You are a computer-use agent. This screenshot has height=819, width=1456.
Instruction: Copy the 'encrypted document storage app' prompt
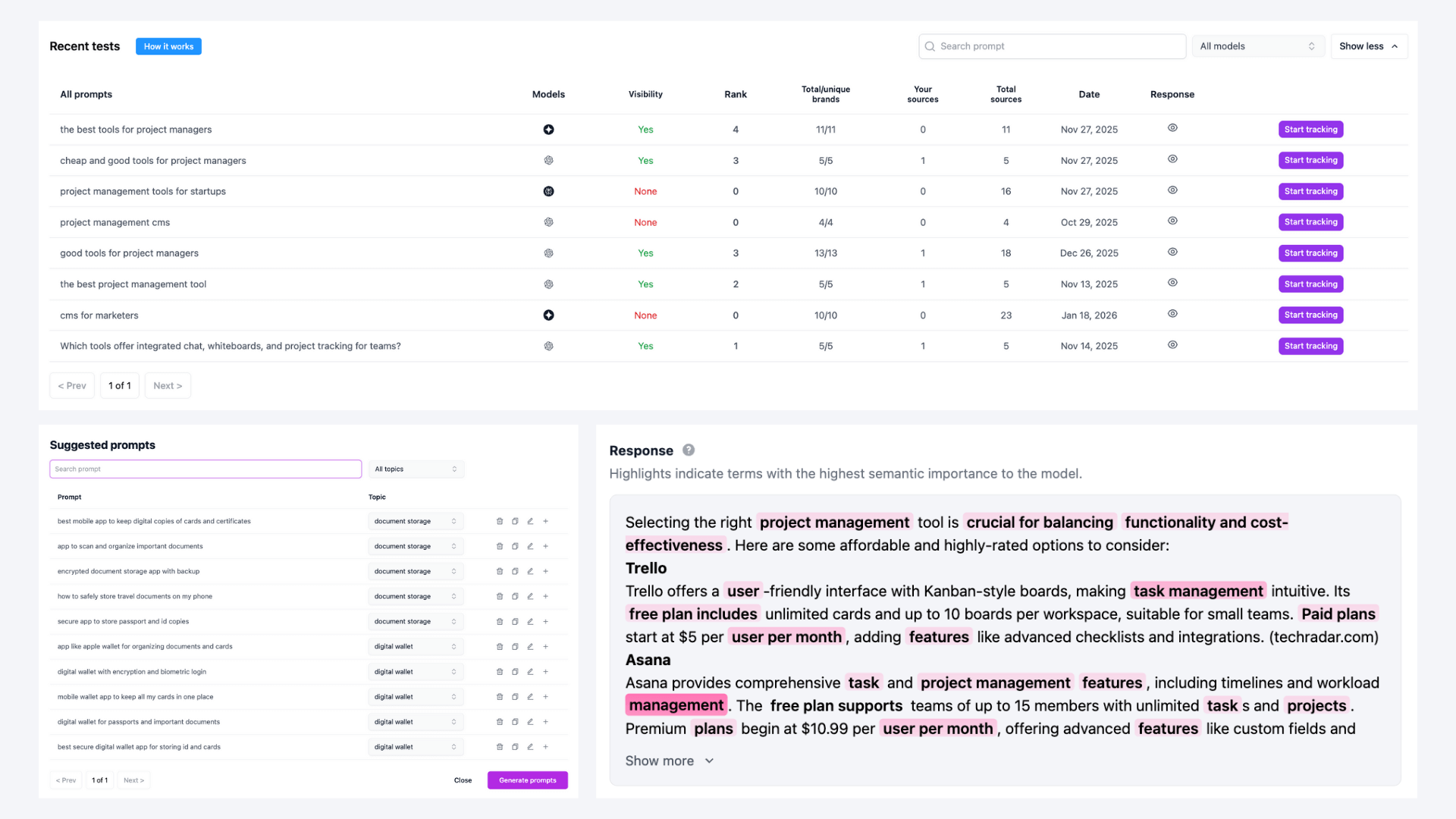click(x=515, y=571)
